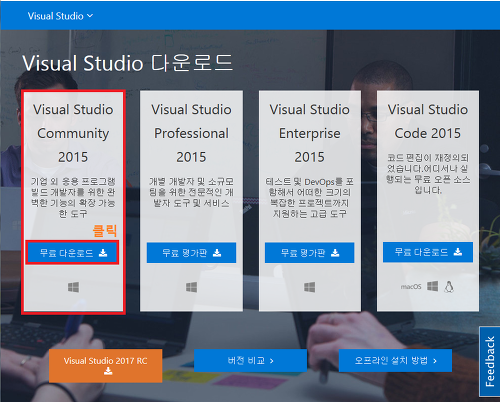500x402 pixels.
Task: Click download arrow icon on Visual Studio 2017 RC
Action: (108, 371)
